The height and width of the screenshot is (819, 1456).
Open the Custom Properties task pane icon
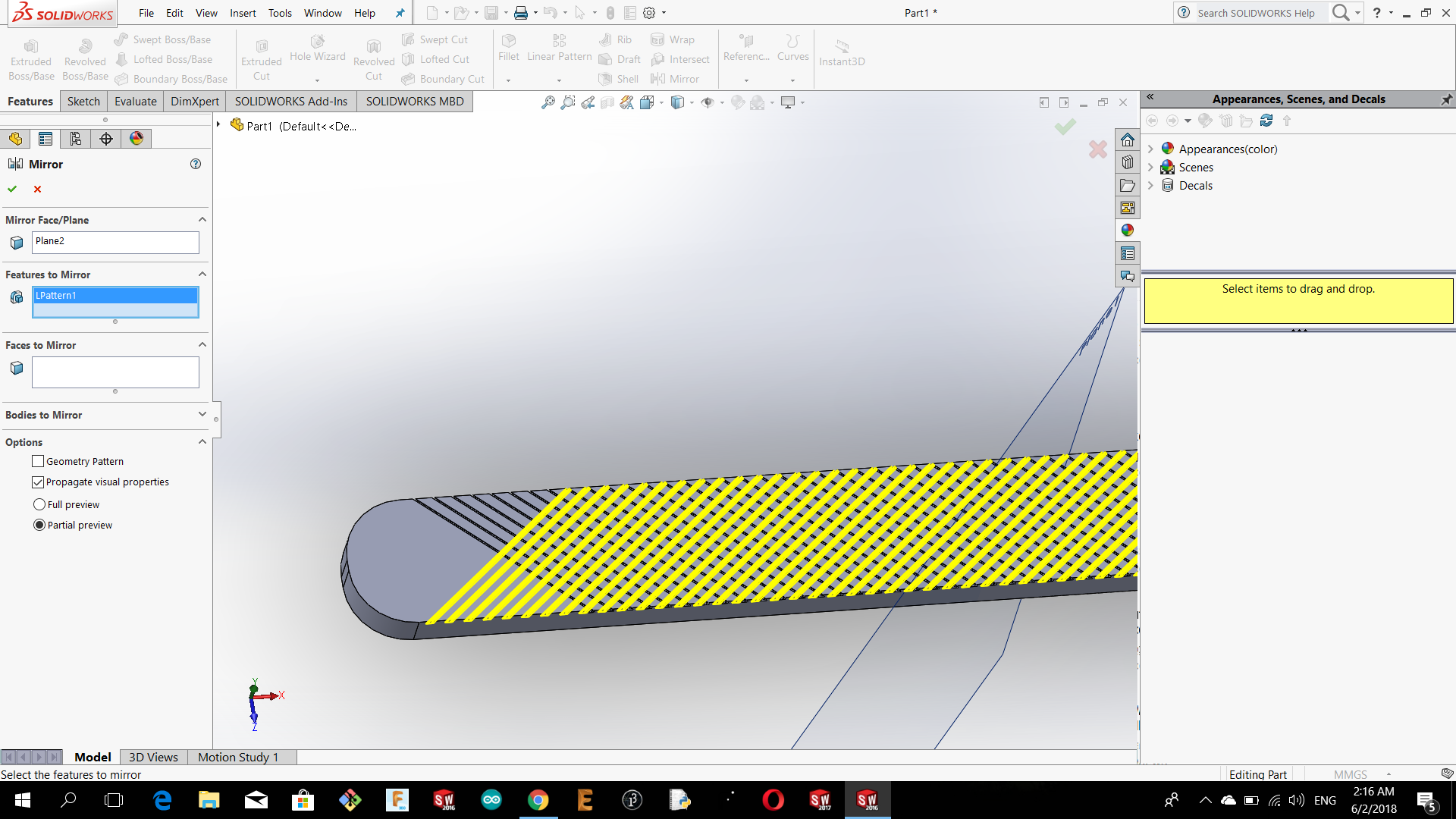tap(1128, 253)
